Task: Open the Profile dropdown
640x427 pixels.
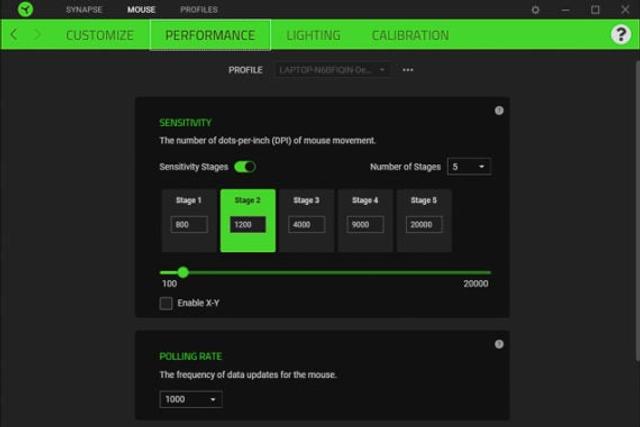Action: (333, 70)
